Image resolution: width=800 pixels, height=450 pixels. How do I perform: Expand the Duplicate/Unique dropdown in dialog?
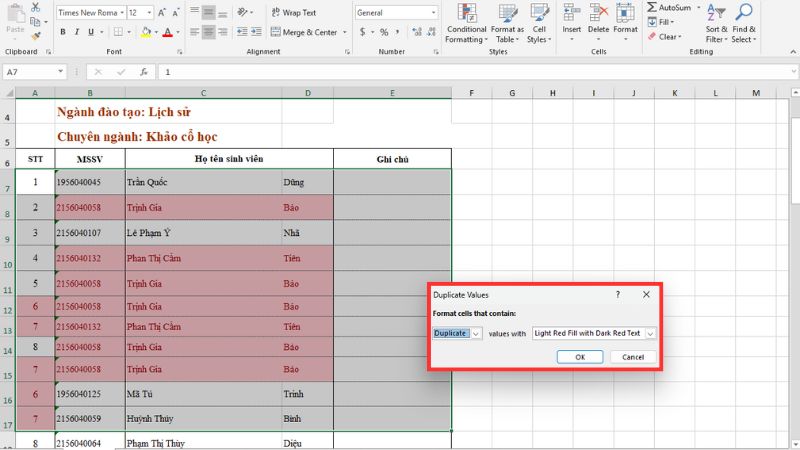click(476, 333)
